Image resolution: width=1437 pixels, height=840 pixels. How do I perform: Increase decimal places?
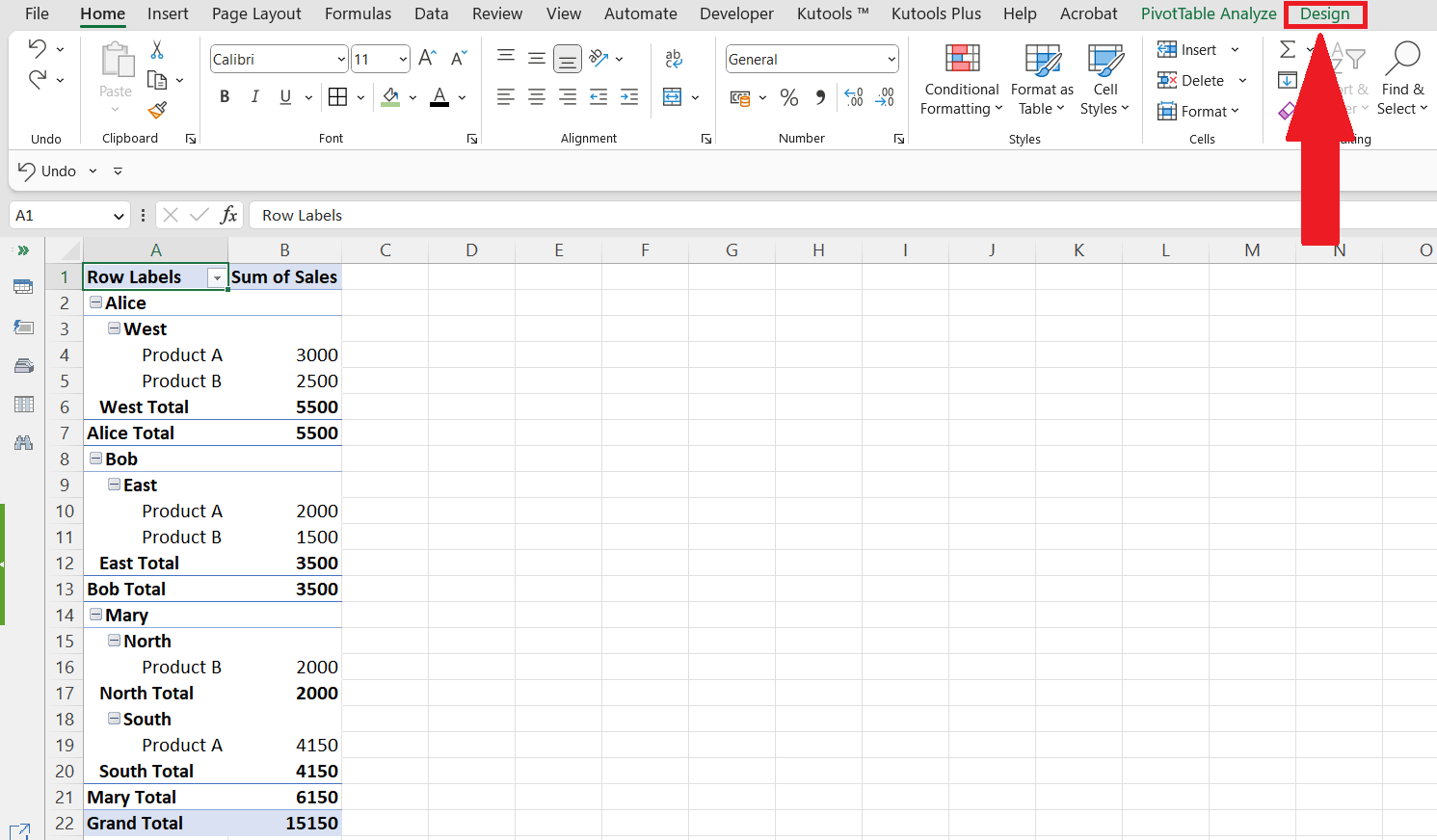852,97
